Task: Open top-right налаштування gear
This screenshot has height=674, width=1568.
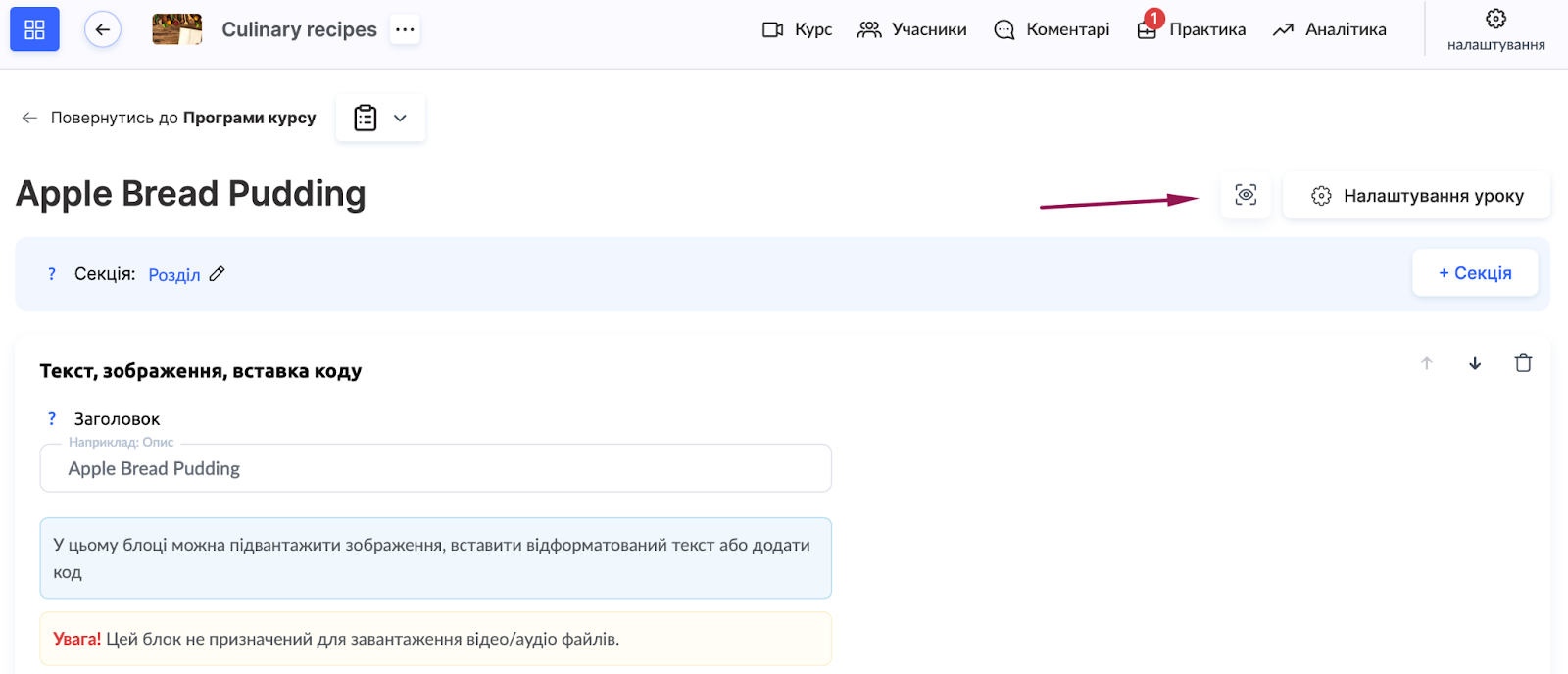Action: pyautogui.click(x=1495, y=29)
